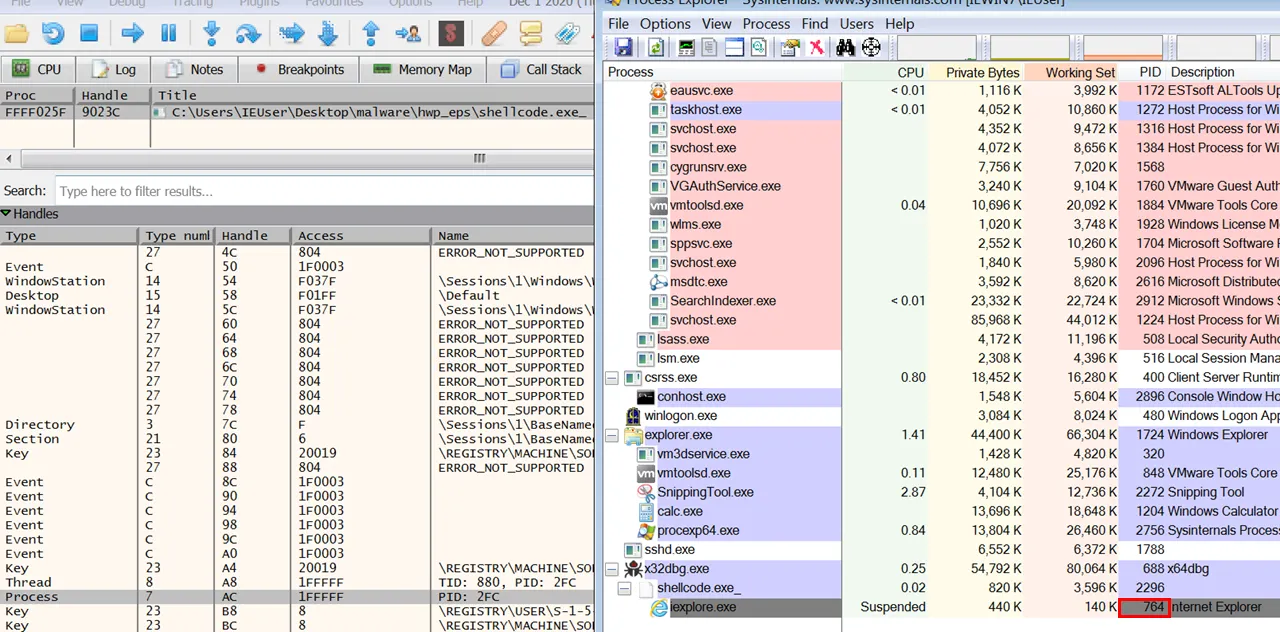Collapse the explorer.exe process tree
This screenshot has height=632, width=1280.
[612, 435]
